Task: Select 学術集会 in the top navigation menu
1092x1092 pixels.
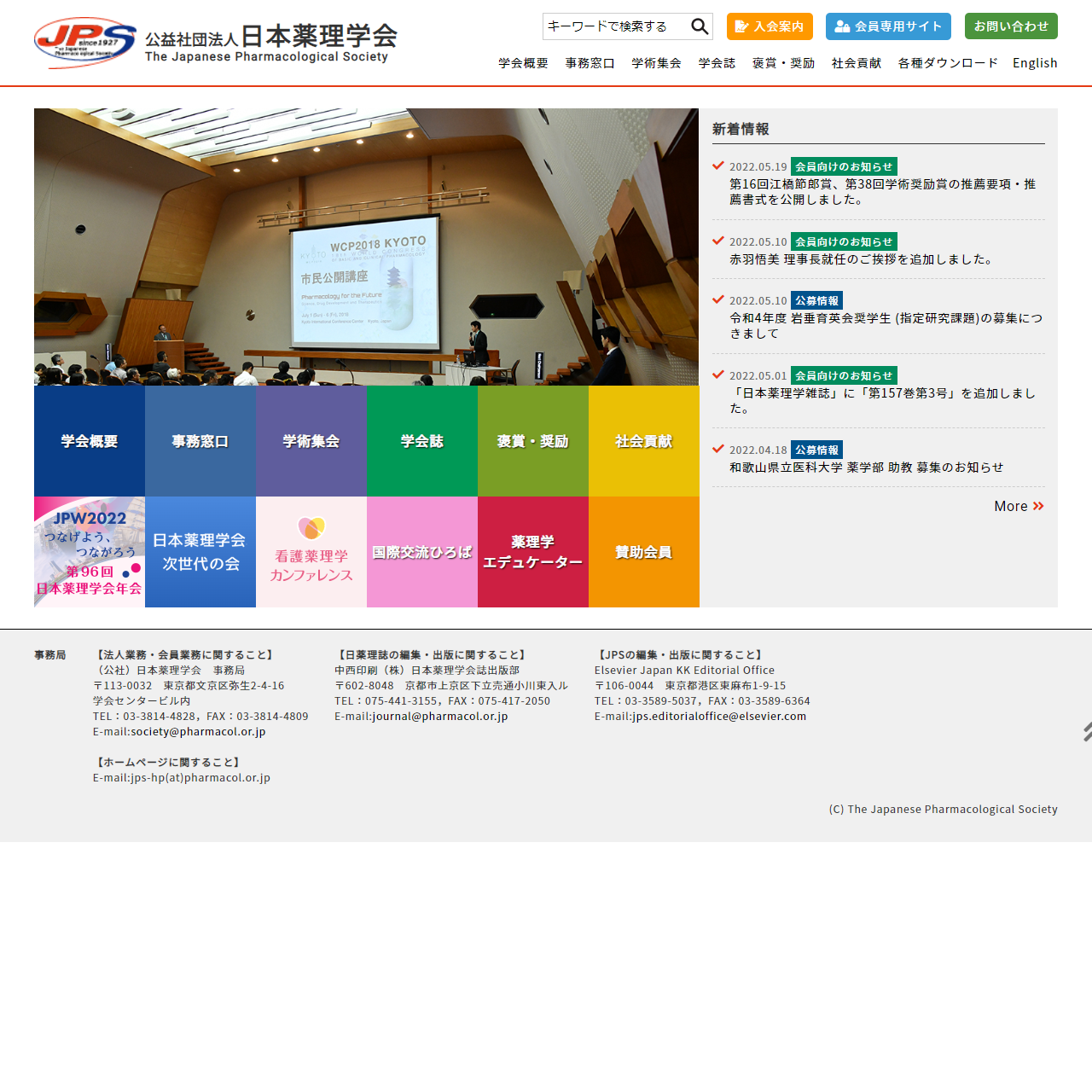Action: (656, 63)
